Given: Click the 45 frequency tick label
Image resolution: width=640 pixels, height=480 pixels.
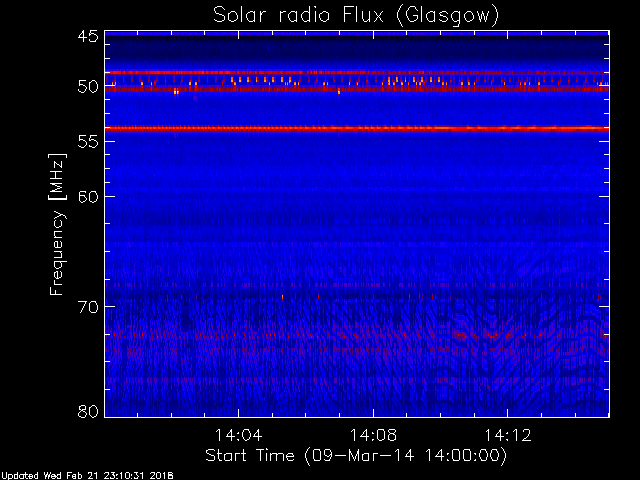Looking at the screenshot, I should [88, 36].
